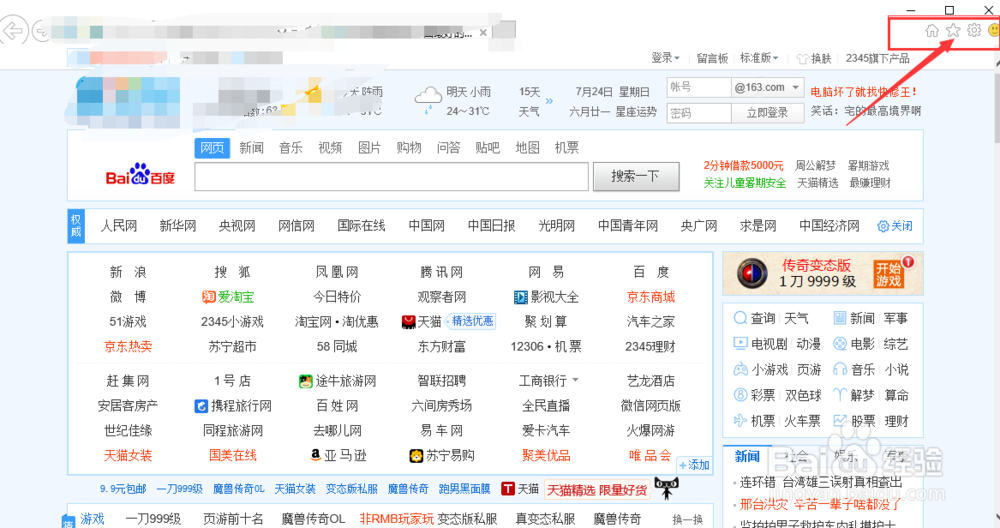1000x528 pixels.
Task: Open 爱淘宝 link with icon
Action: click(228, 297)
